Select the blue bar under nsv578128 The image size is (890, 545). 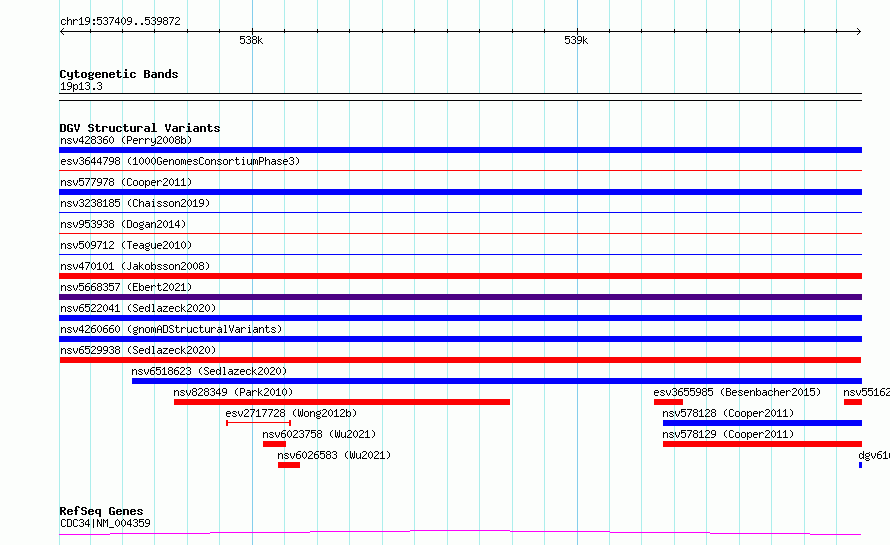click(x=762, y=423)
